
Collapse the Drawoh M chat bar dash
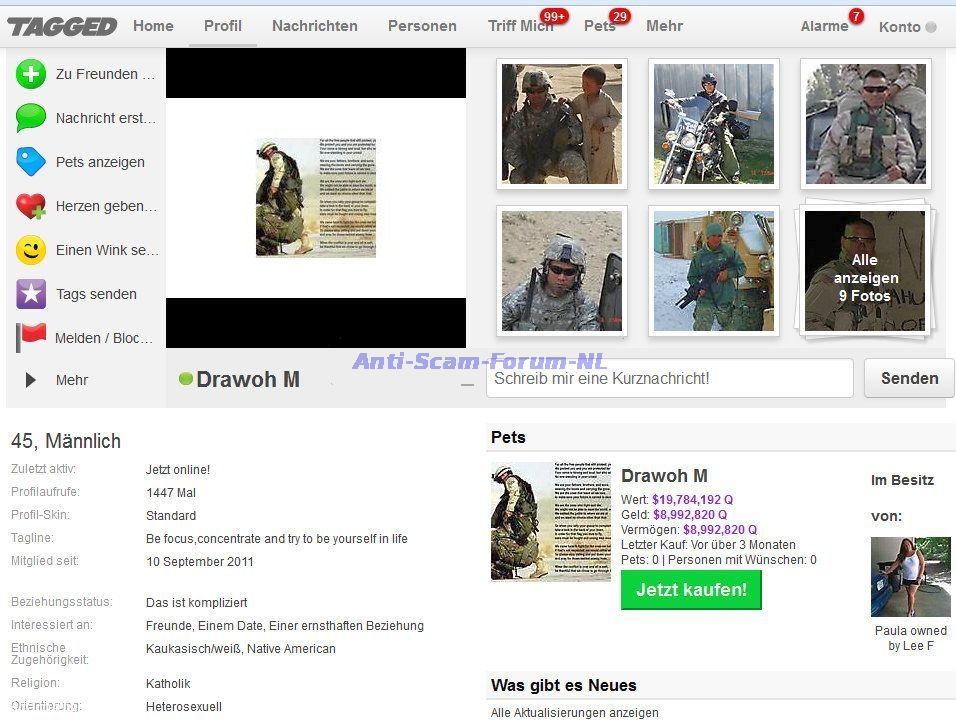coord(467,384)
